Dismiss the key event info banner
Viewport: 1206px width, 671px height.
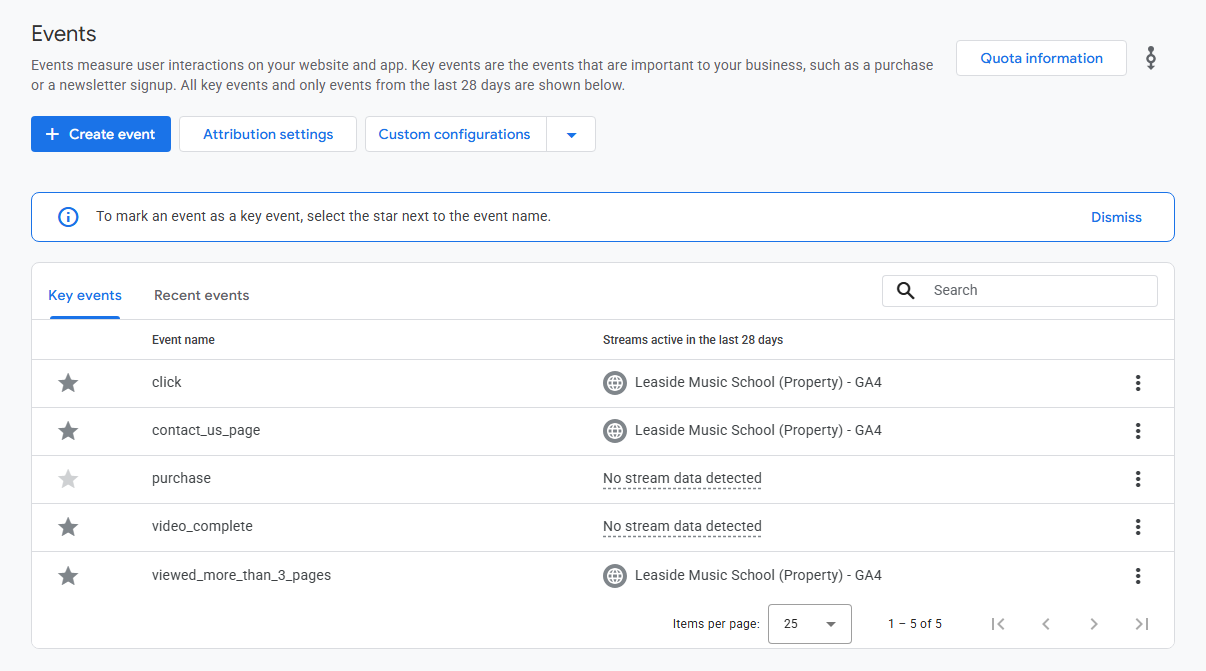point(1116,217)
